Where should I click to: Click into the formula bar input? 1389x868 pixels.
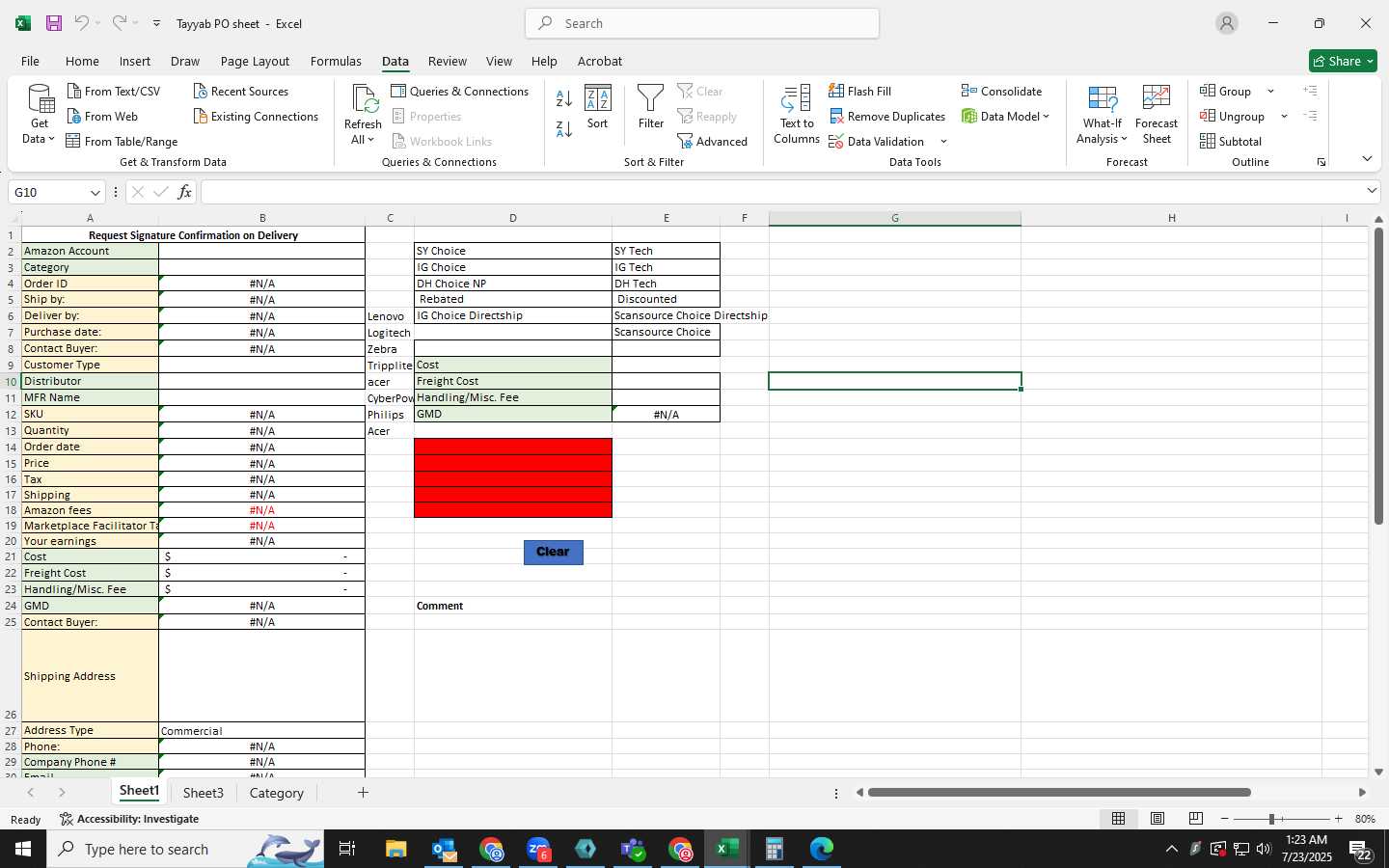point(781,192)
